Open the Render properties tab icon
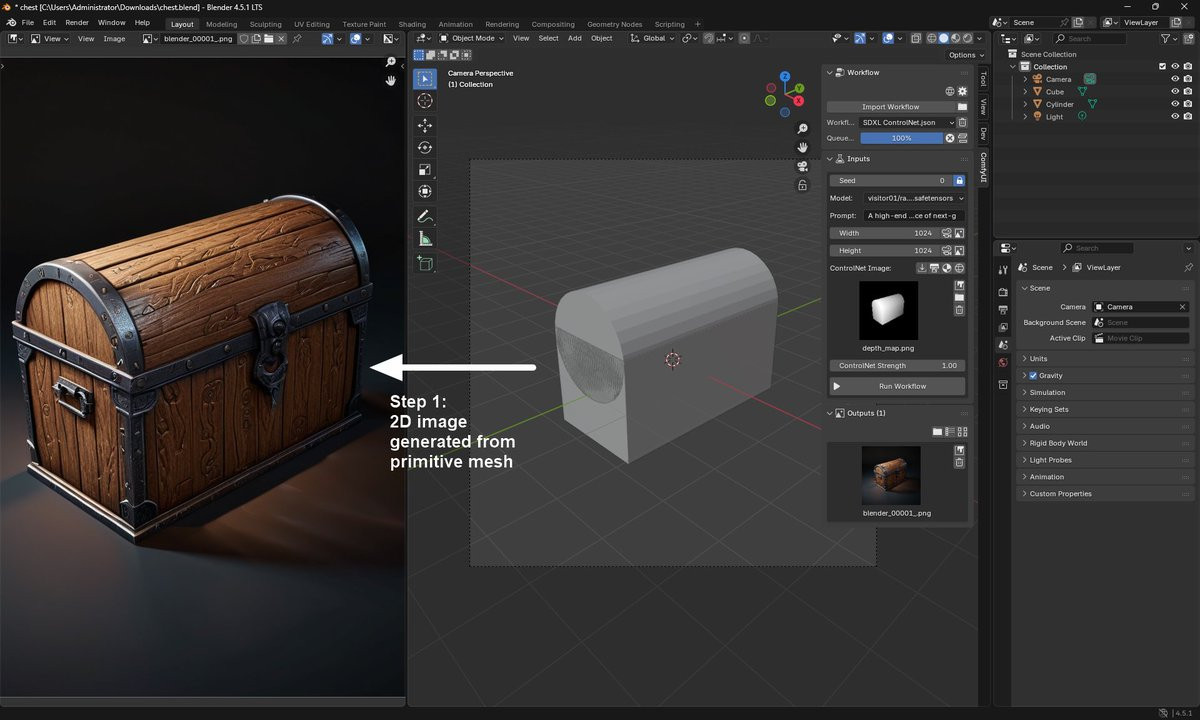 1002,292
